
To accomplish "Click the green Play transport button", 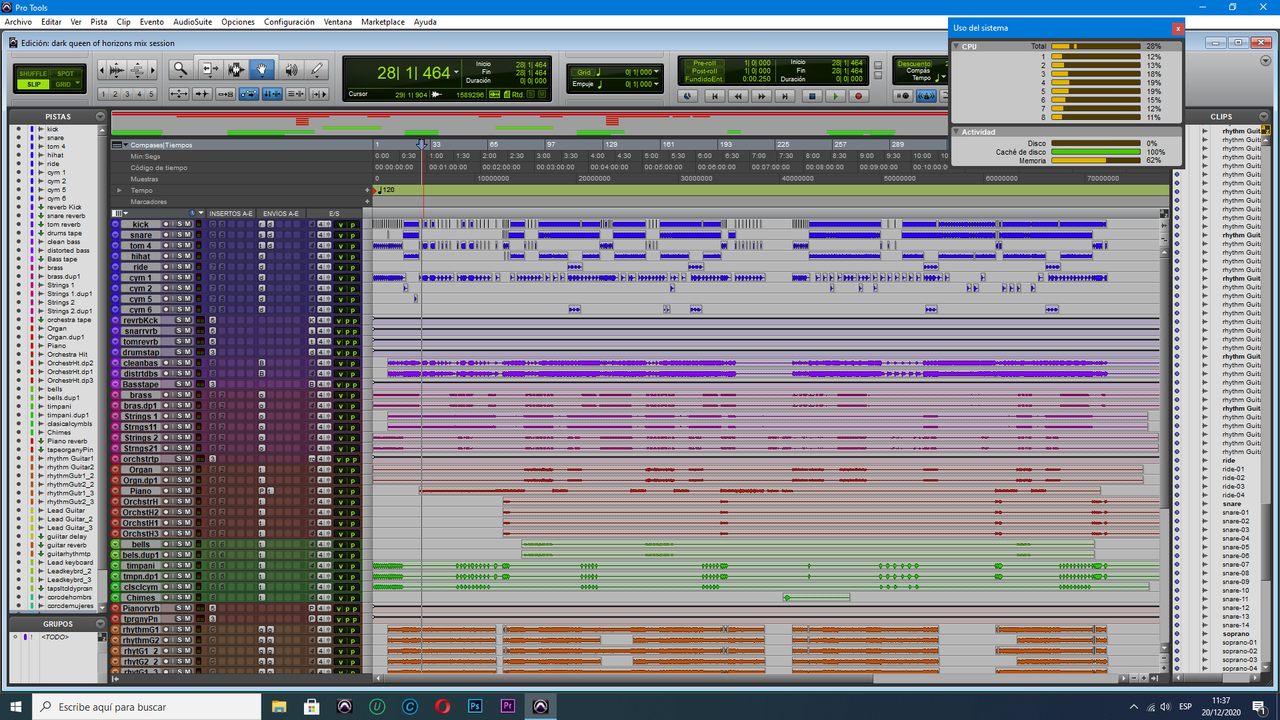I will click(x=836, y=96).
